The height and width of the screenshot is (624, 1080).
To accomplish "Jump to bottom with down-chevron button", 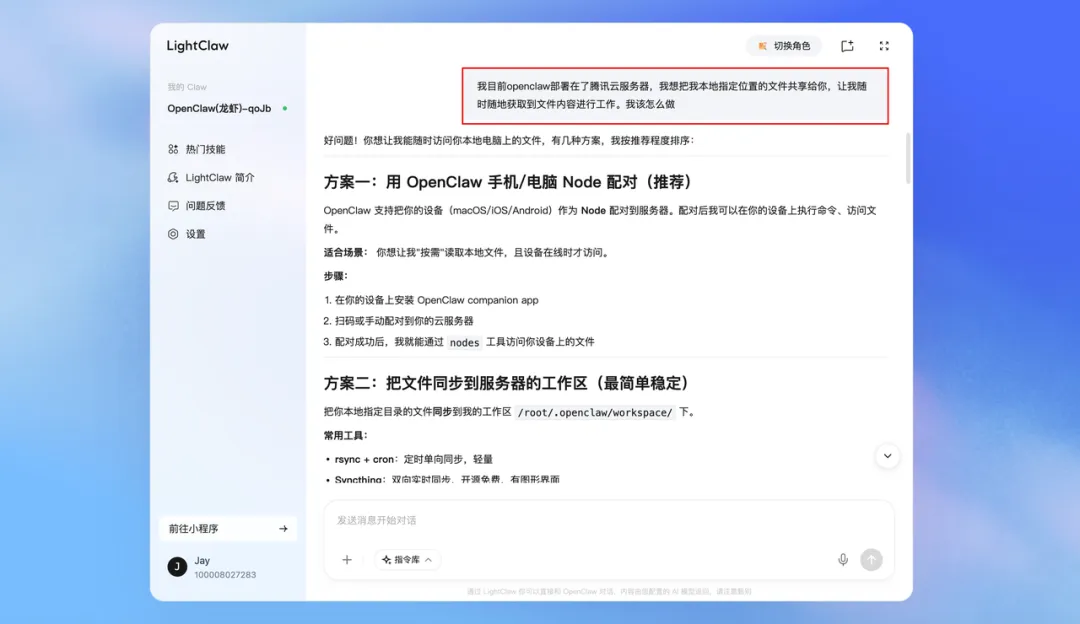I will pyautogui.click(x=887, y=456).
